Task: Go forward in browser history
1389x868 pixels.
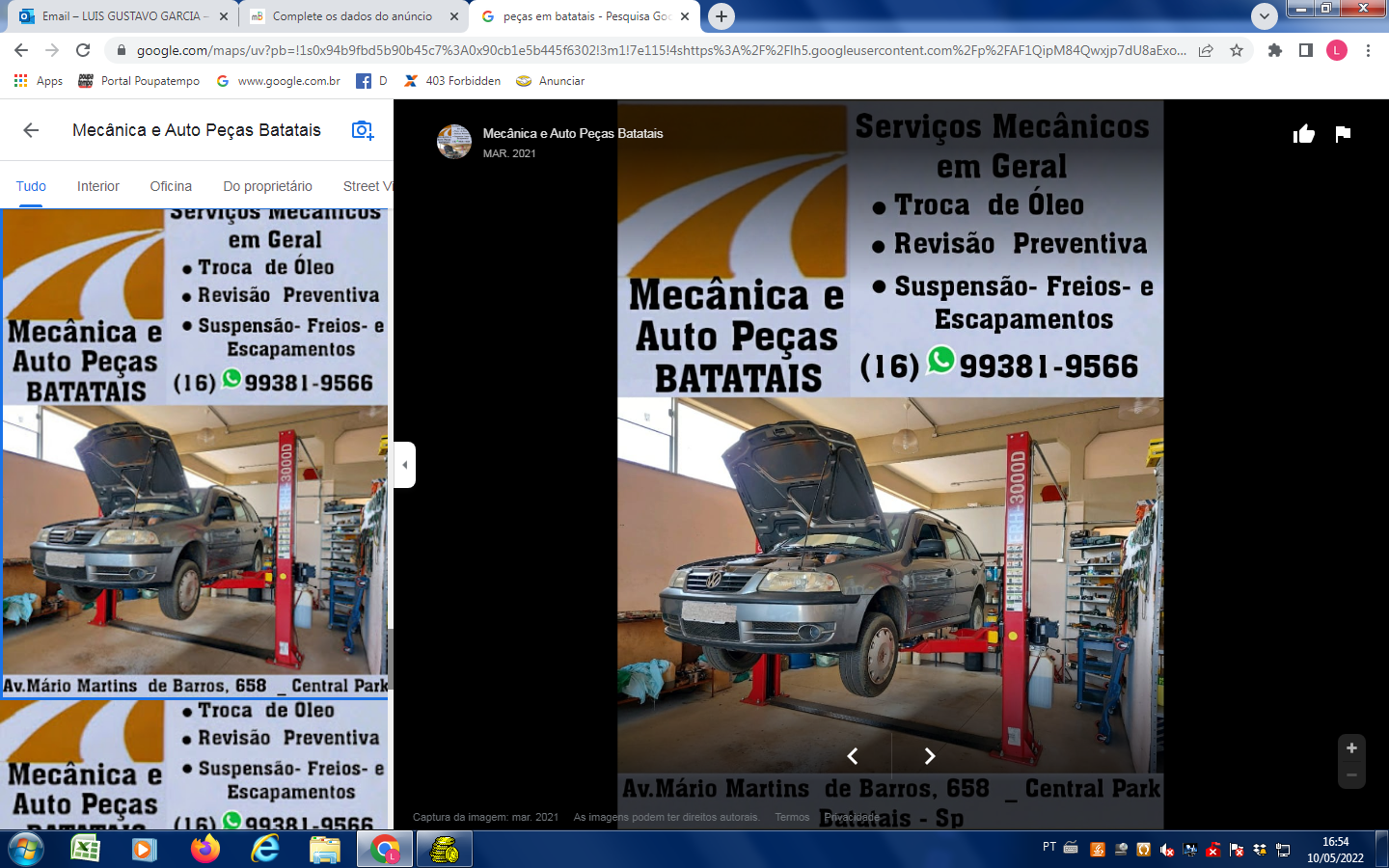Action: [52, 50]
